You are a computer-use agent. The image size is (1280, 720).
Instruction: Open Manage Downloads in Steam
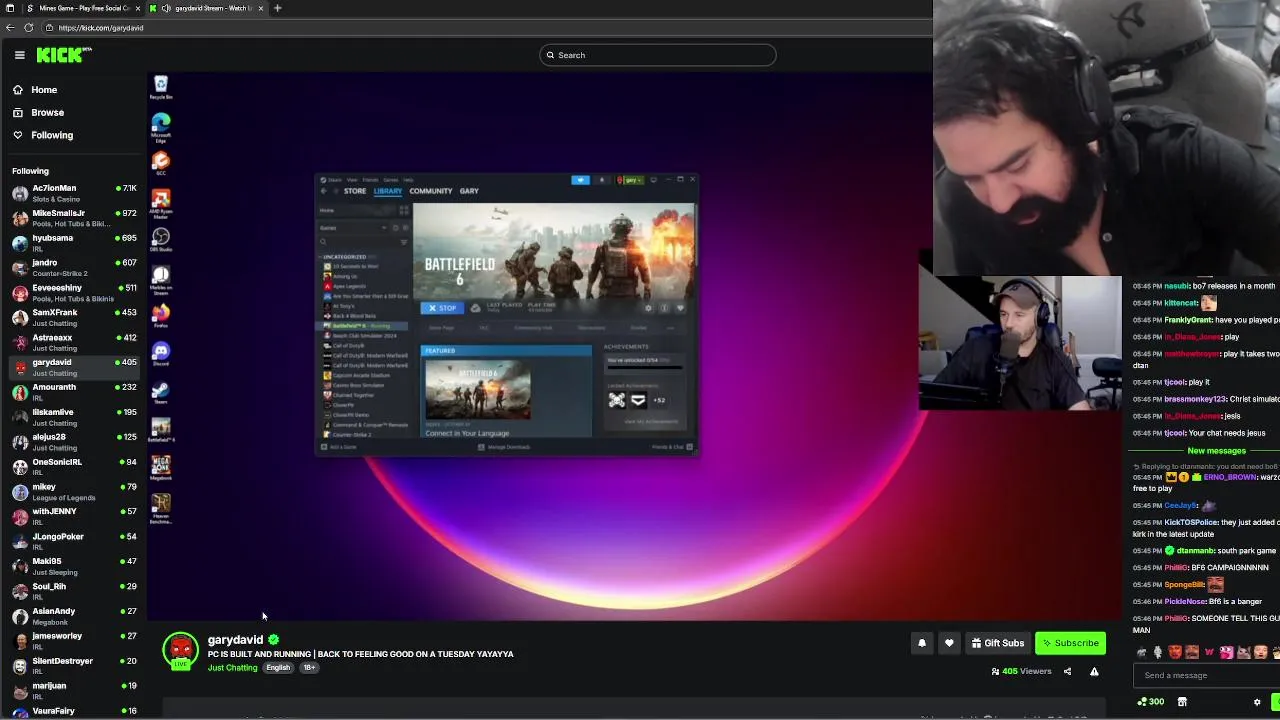coord(505,447)
